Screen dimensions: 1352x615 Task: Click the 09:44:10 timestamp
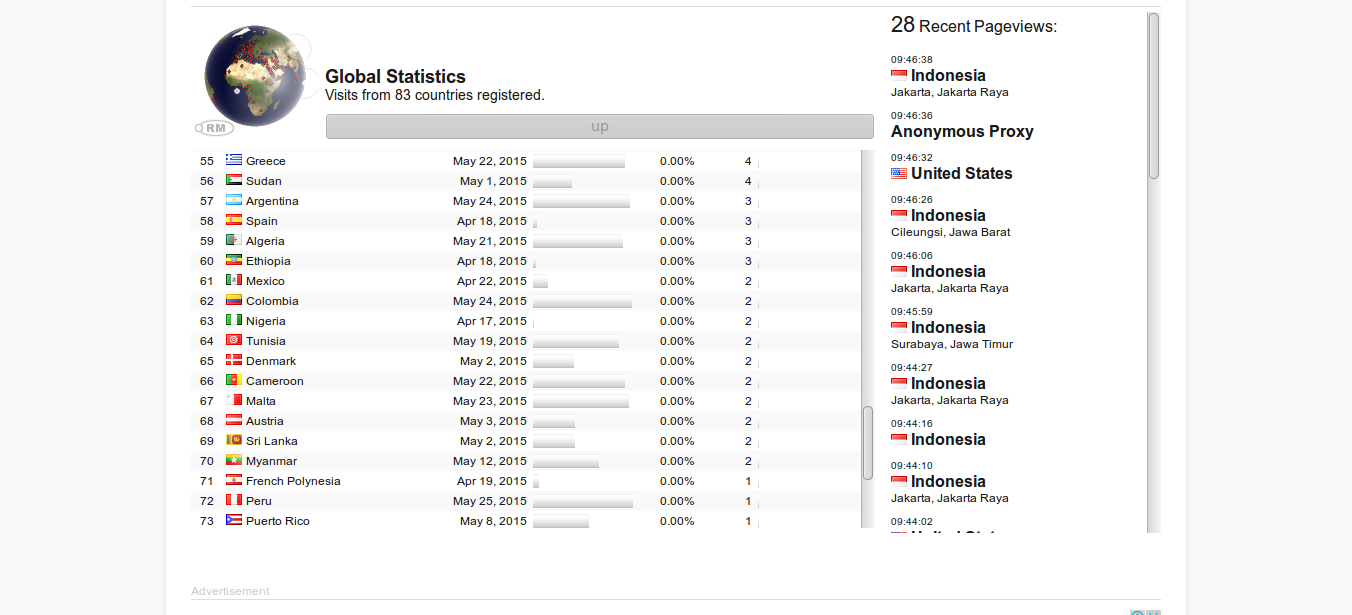pos(912,466)
